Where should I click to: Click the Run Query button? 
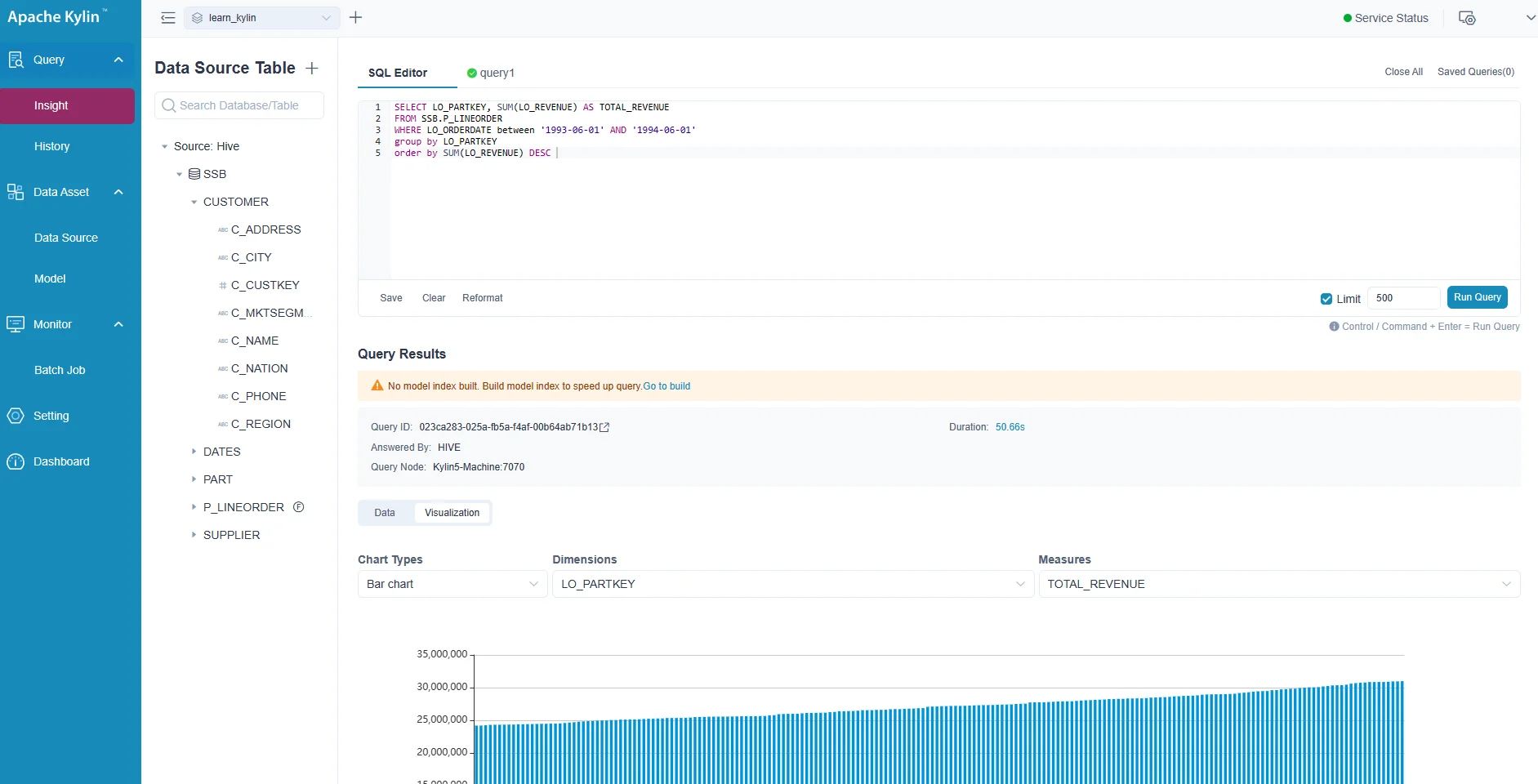tap(1477, 297)
